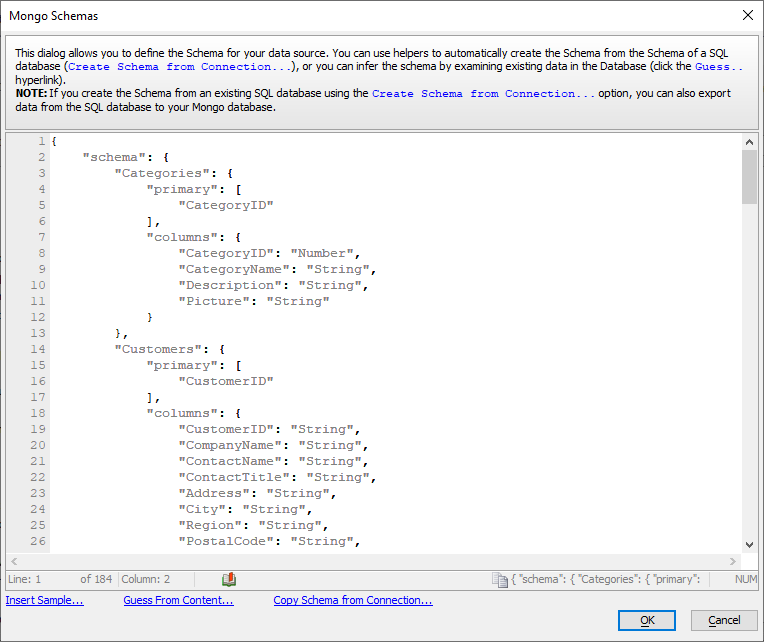Click the Column: 2 status indicator

[x=146, y=579]
